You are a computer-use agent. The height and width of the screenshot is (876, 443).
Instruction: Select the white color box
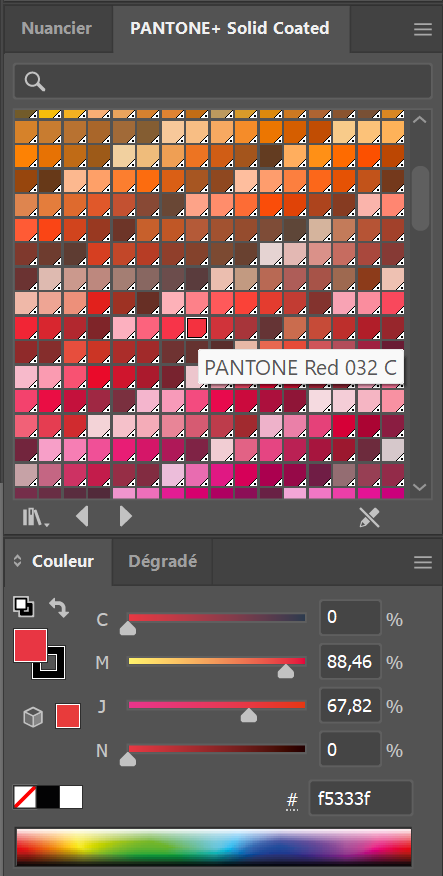pos(71,797)
